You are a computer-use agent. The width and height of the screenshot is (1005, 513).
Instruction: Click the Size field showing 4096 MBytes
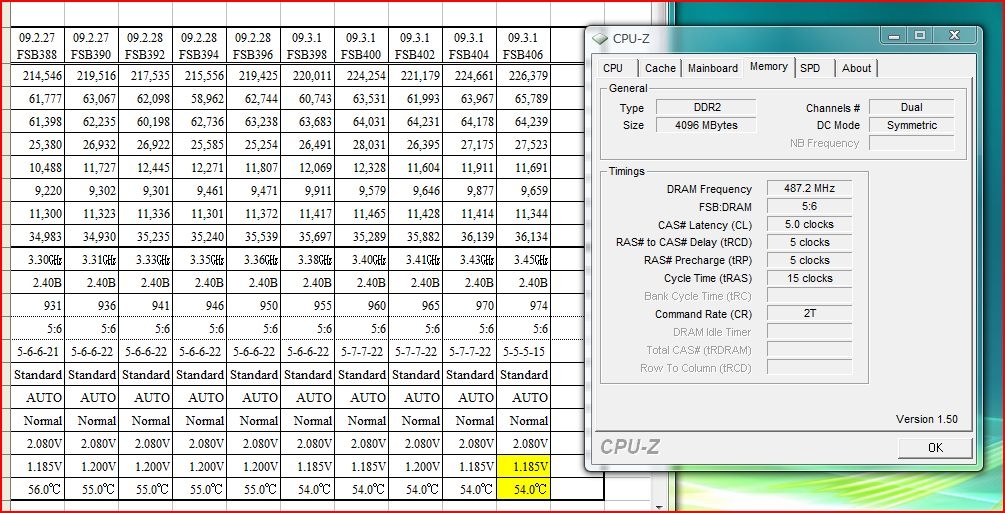pos(706,125)
